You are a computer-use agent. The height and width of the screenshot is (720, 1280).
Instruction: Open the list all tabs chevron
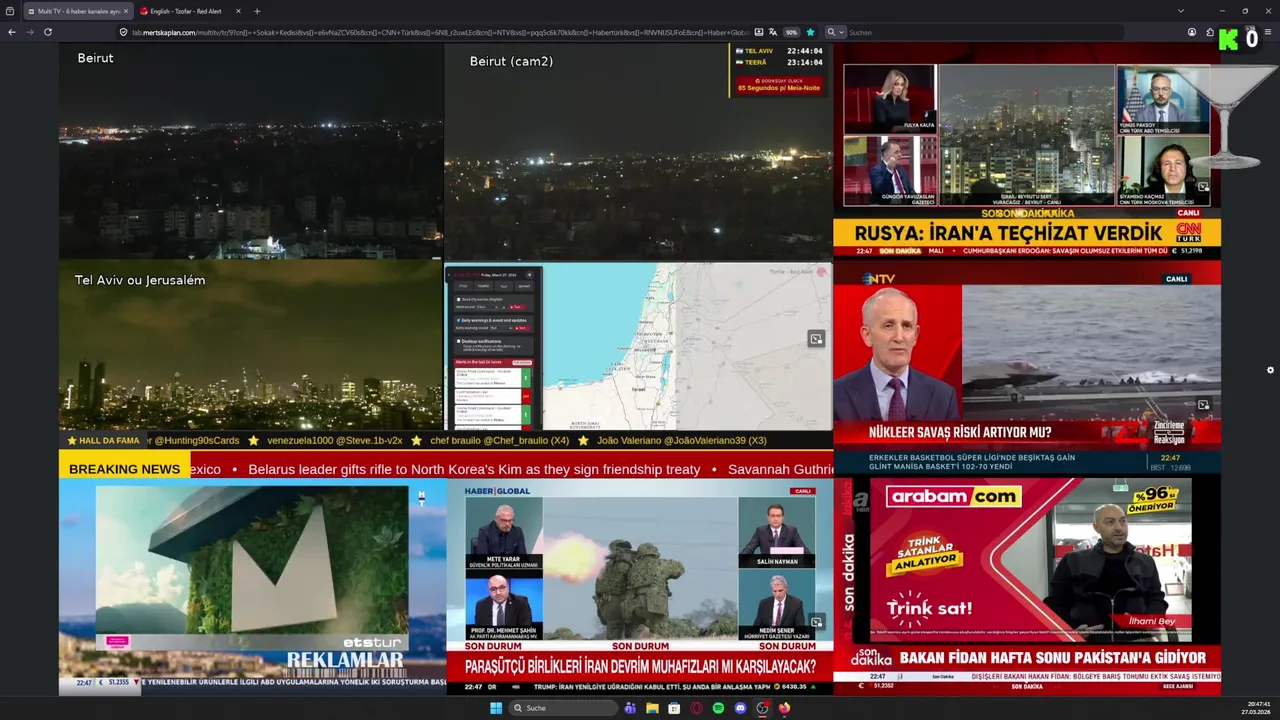point(1181,11)
